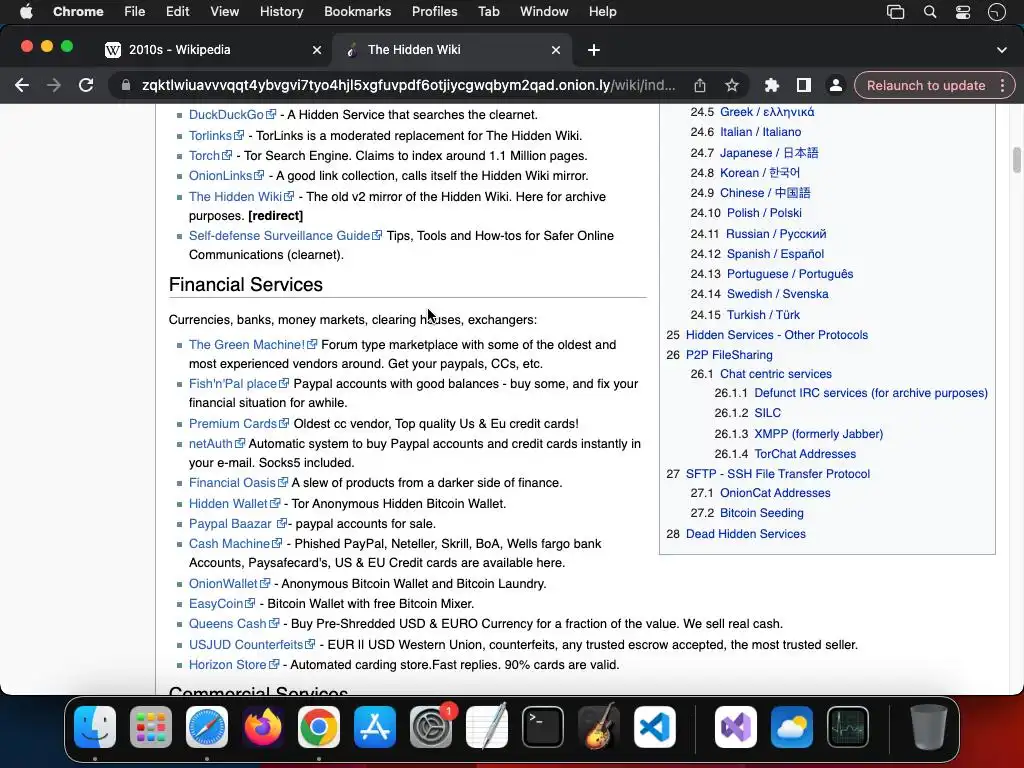Open the Profiles menu
This screenshot has width=1024, height=768.
point(434,12)
